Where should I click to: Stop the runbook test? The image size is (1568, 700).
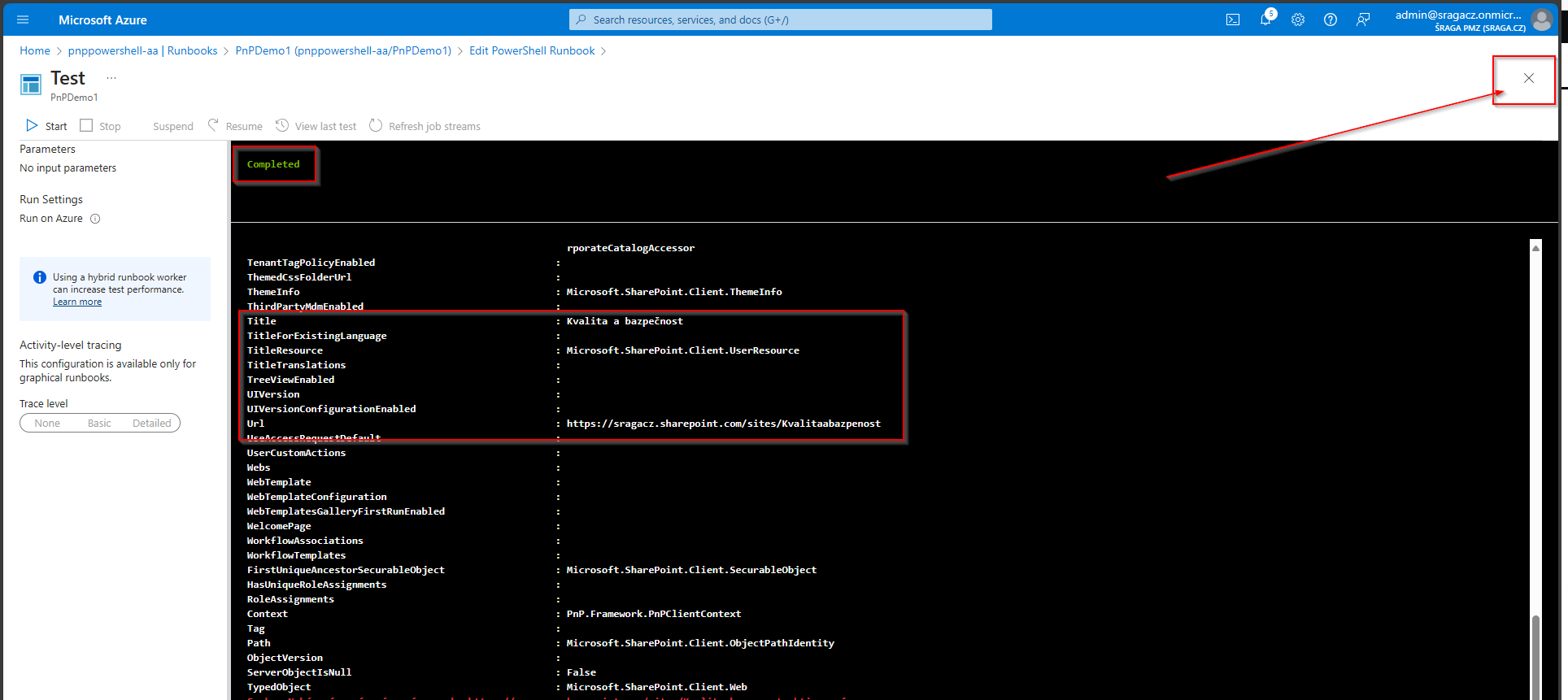(100, 126)
